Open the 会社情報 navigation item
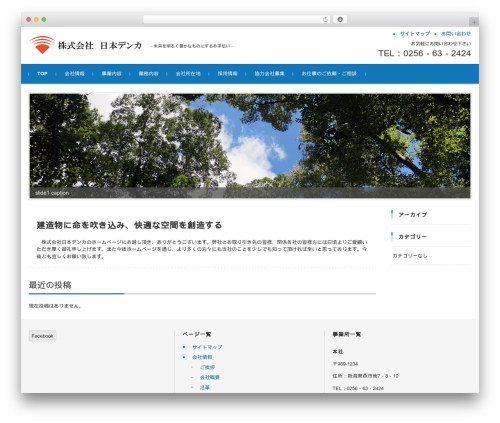500x423 pixels. [75, 73]
